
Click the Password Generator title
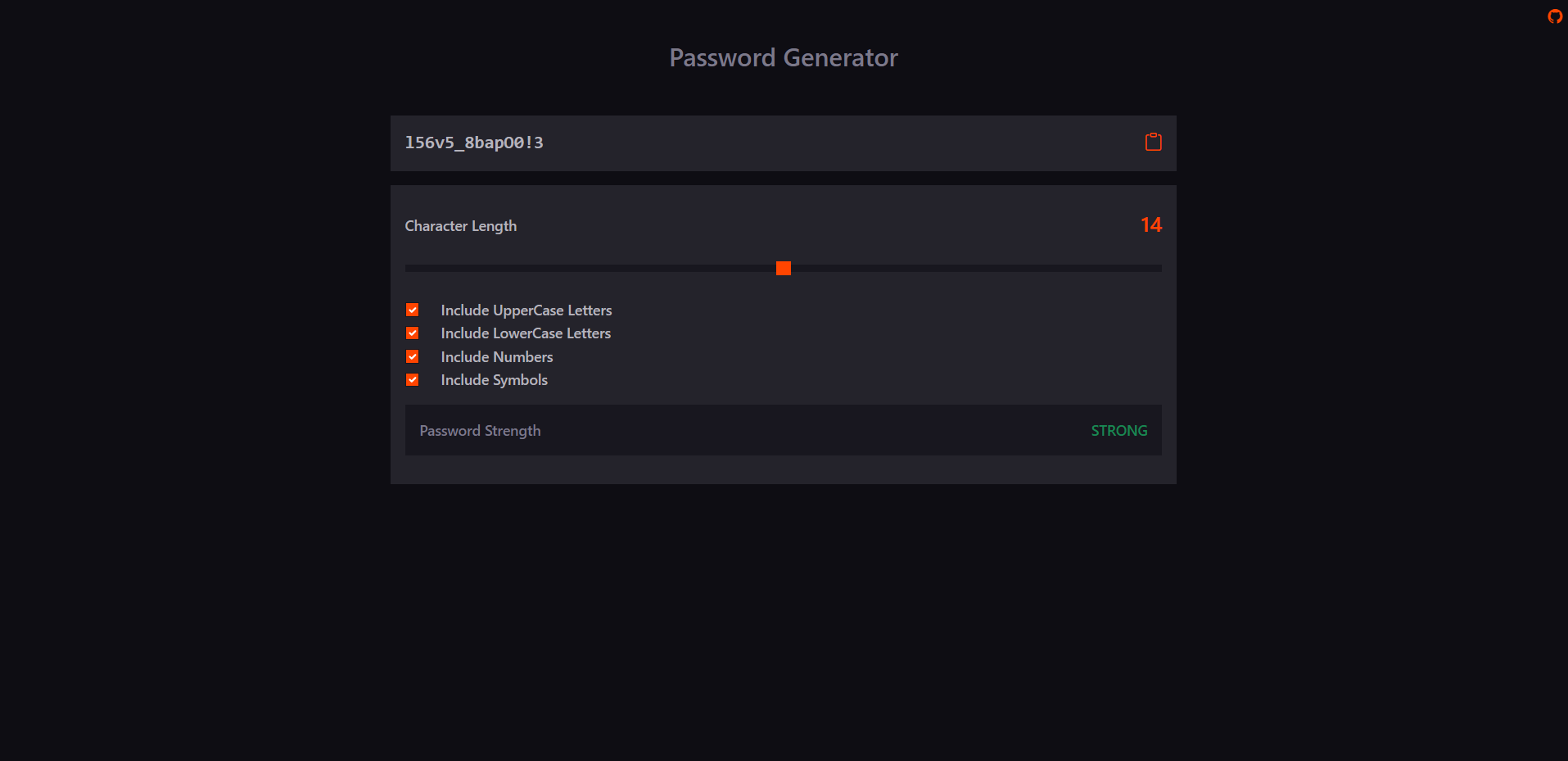(x=783, y=57)
